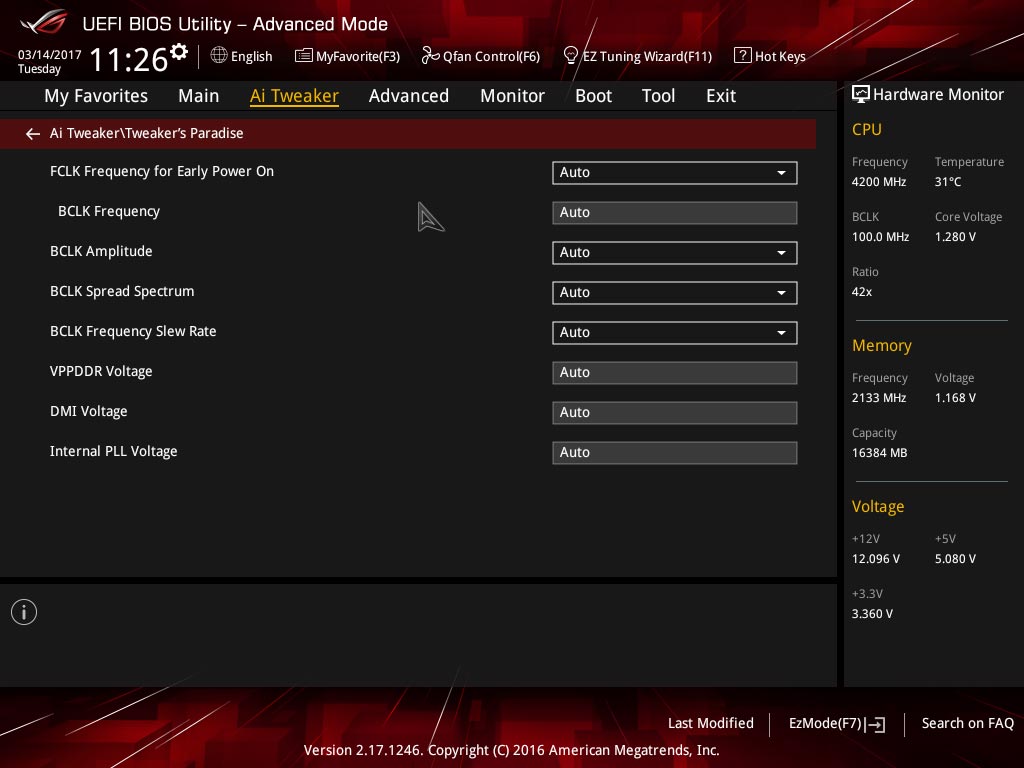Launch EZ Tuning Wizard(F11)
Image resolution: width=1024 pixels, height=768 pixels.
click(647, 57)
